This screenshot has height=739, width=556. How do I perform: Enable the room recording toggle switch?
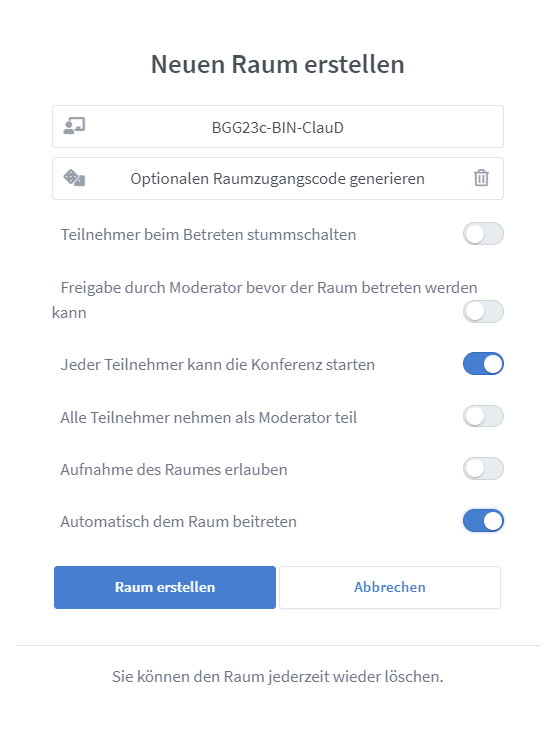(483, 468)
